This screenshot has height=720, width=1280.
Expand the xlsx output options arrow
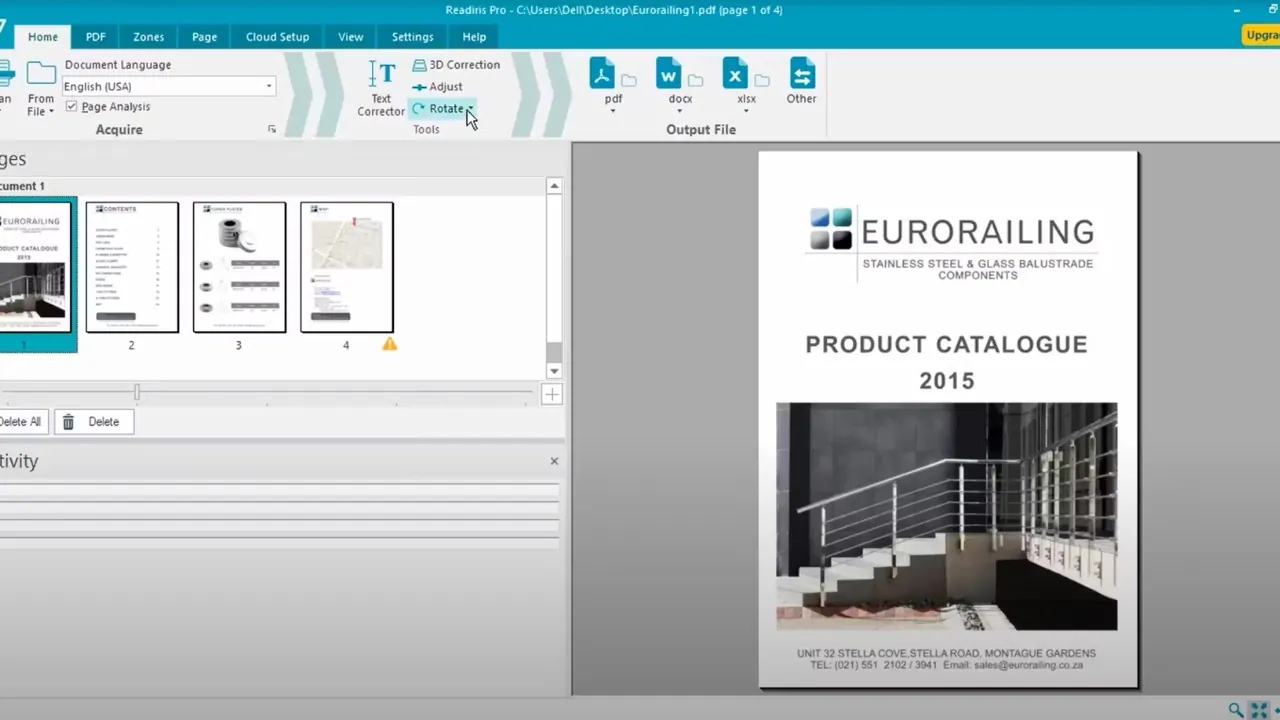[746, 111]
